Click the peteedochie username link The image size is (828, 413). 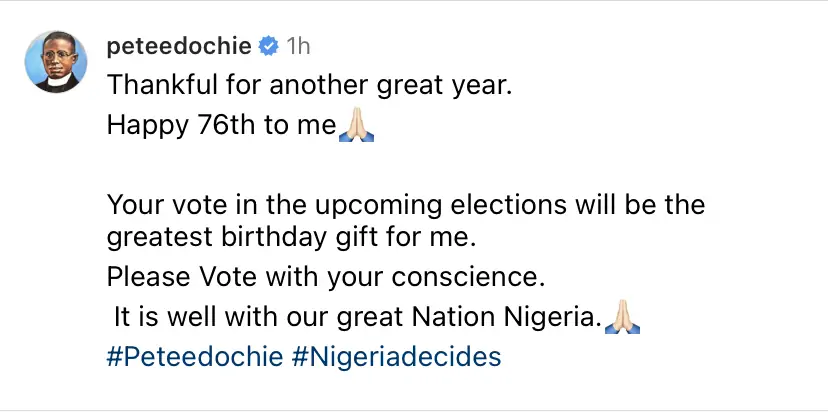178,46
